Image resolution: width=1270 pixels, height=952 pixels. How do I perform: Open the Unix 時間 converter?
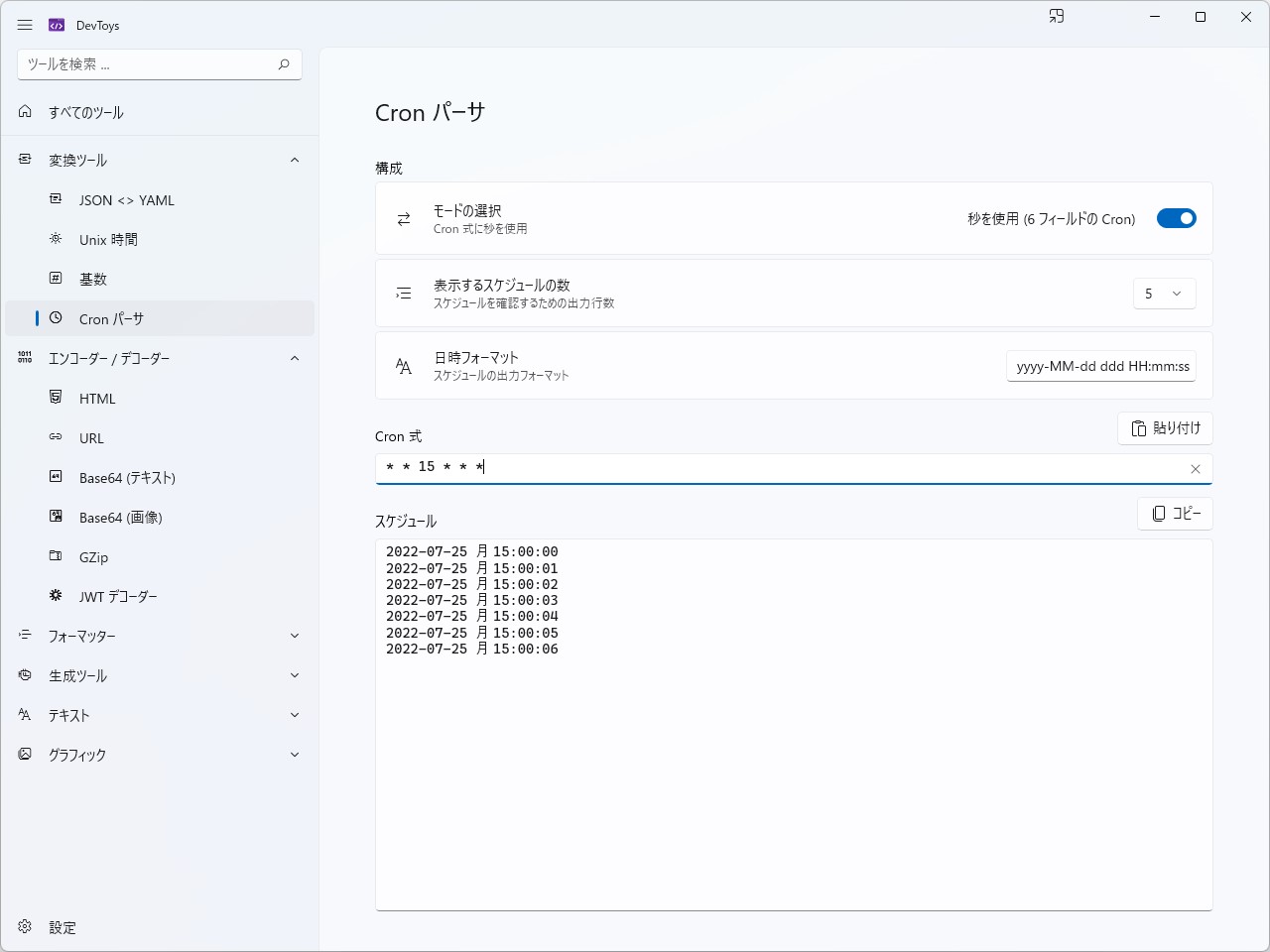[106, 239]
